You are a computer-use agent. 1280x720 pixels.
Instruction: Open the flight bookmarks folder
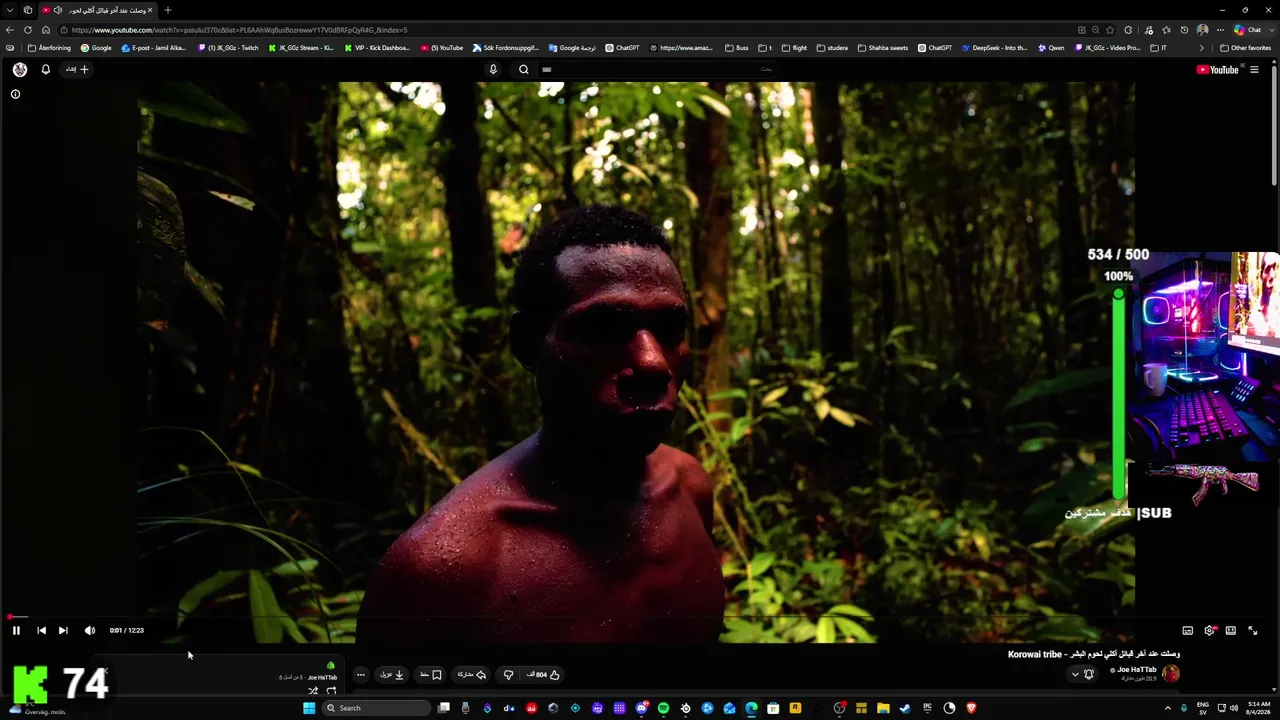pos(794,48)
